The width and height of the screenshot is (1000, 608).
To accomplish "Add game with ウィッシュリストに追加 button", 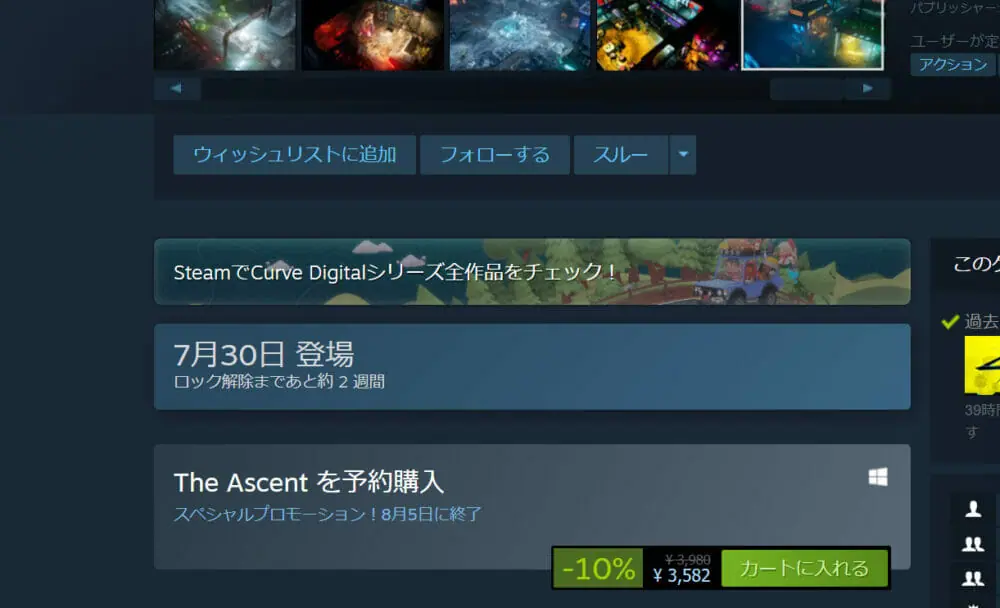I will 295,154.
